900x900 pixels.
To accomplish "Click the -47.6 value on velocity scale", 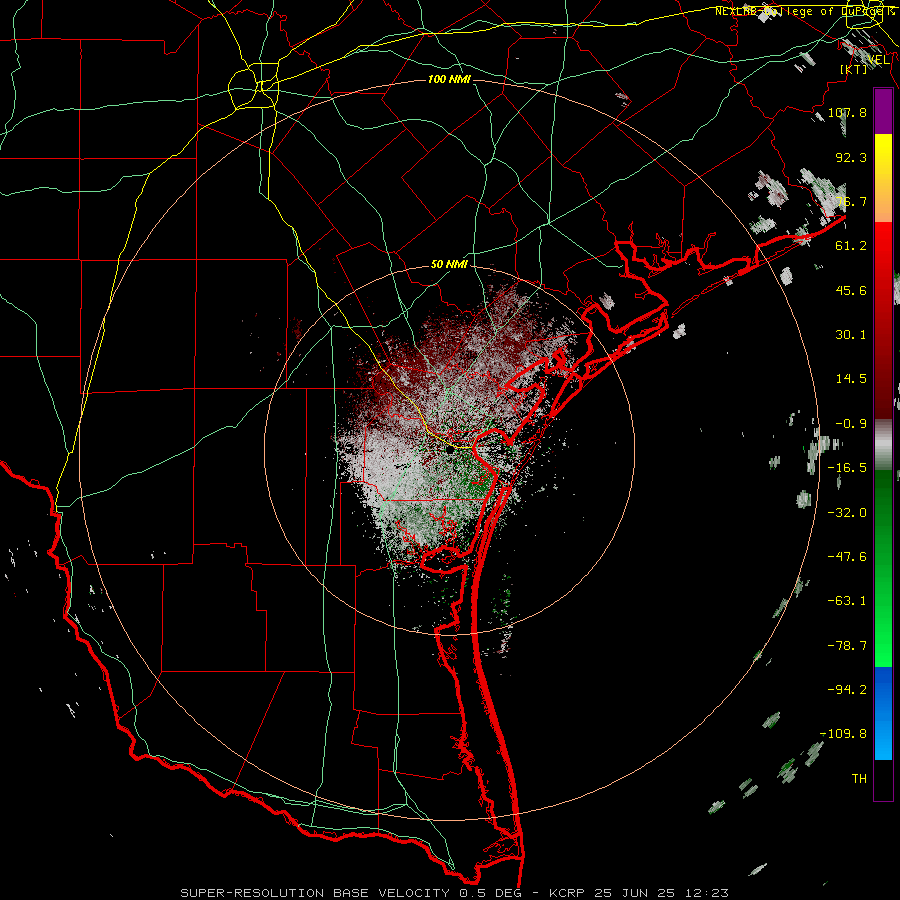I will click(x=847, y=557).
